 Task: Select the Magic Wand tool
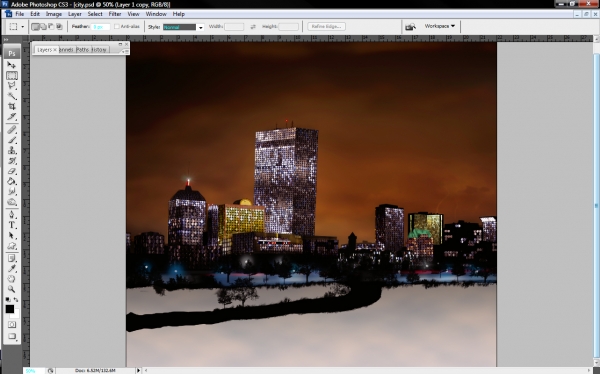tap(11, 96)
